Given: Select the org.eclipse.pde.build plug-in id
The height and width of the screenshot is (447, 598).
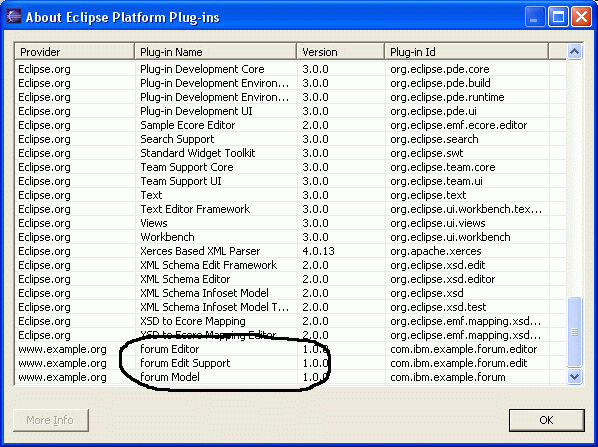Looking at the screenshot, I should (440, 83).
